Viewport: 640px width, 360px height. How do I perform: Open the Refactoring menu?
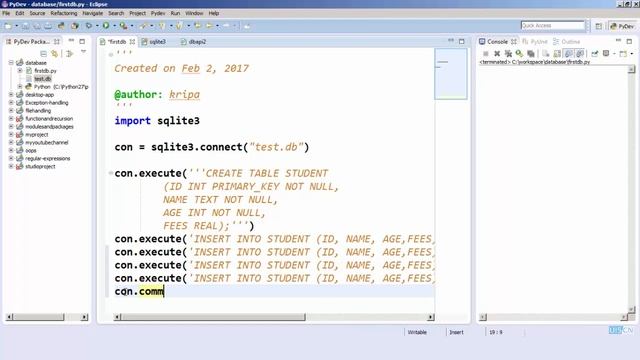(x=64, y=13)
